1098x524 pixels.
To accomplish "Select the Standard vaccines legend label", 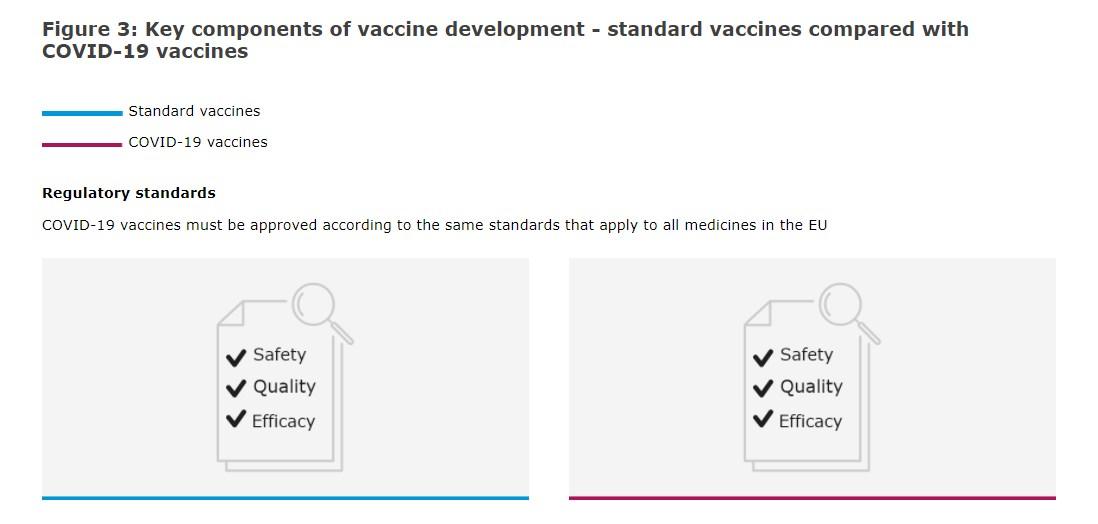I will pyautogui.click(x=194, y=111).
